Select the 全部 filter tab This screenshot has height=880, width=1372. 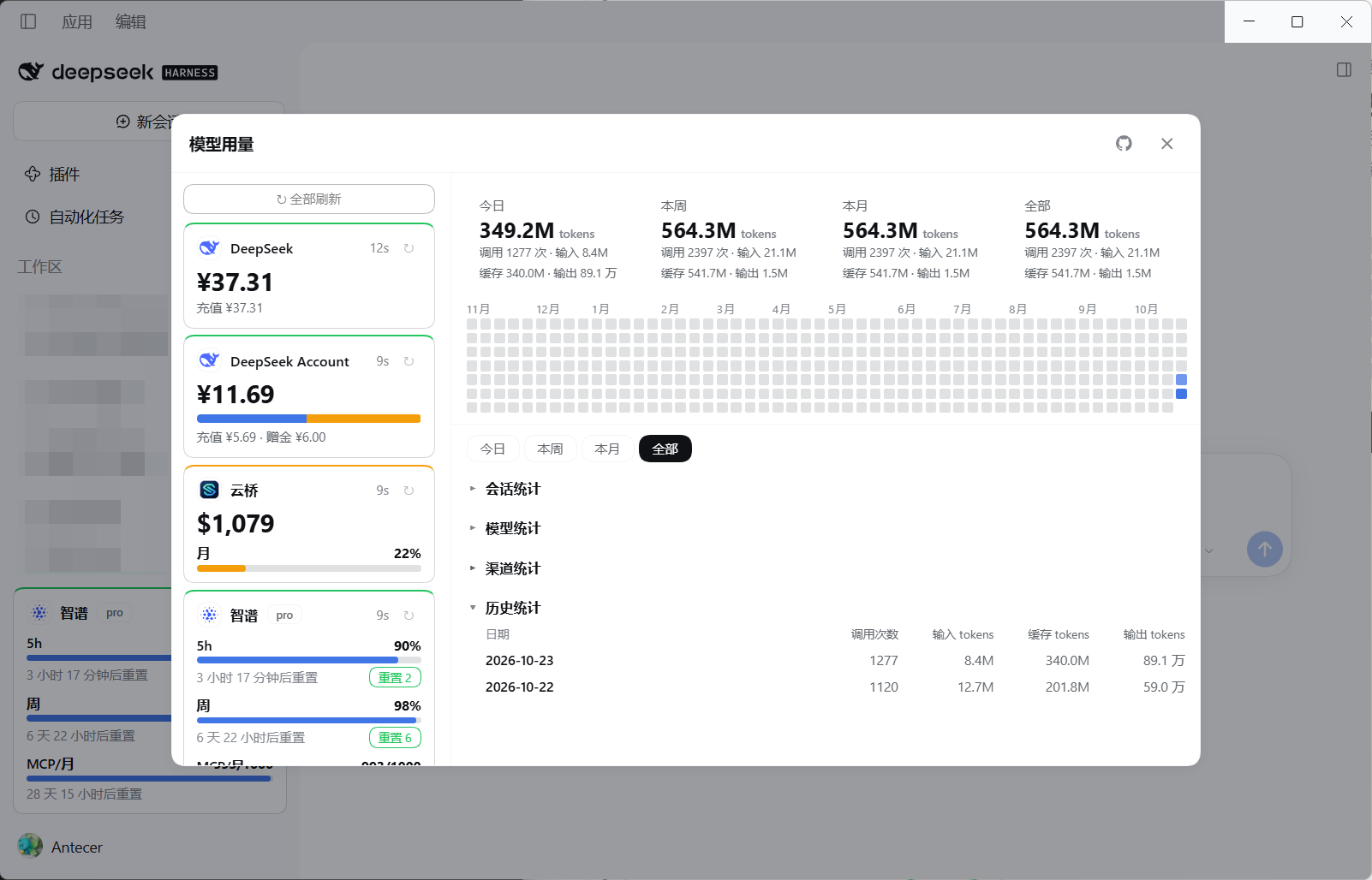click(665, 449)
